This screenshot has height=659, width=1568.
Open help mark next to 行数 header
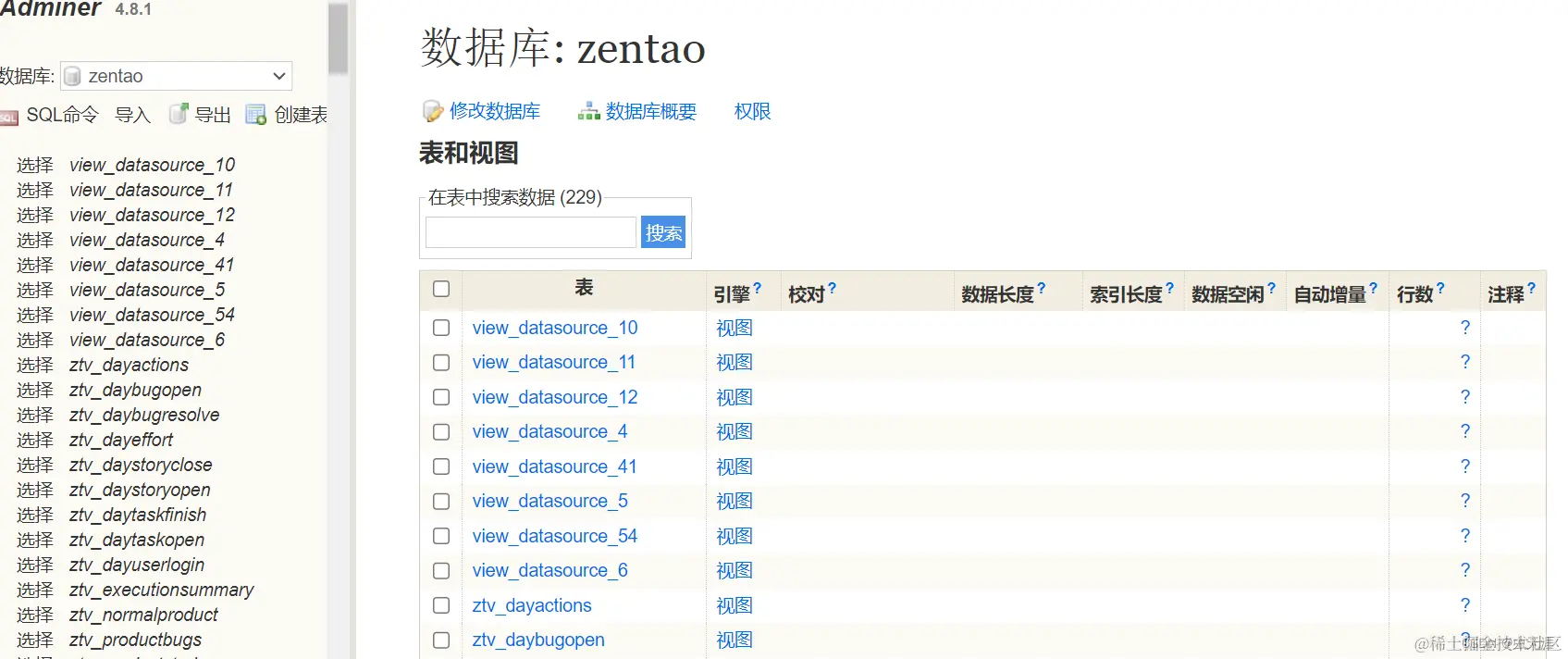1440,289
